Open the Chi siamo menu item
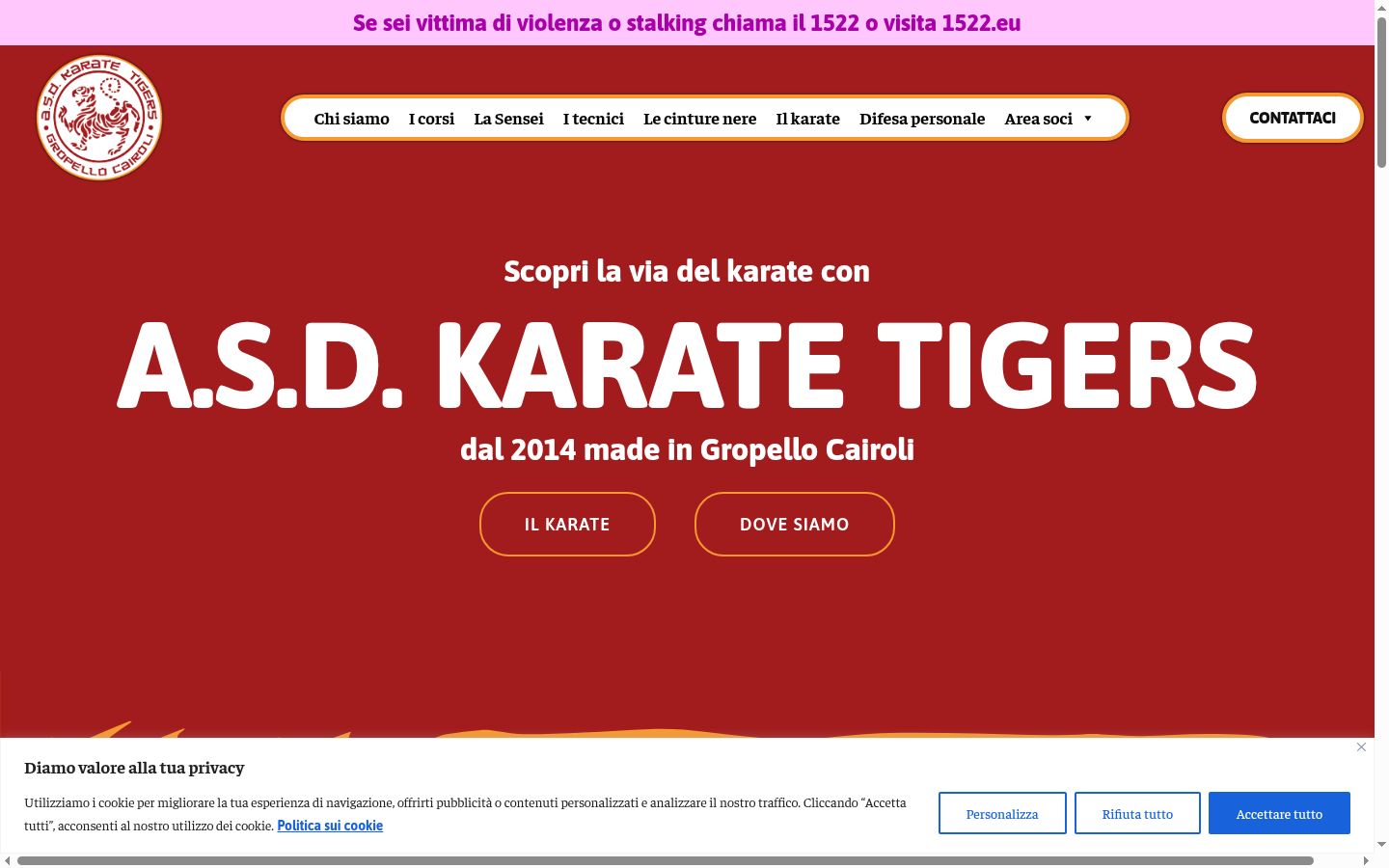1389x868 pixels. click(x=351, y=119)
